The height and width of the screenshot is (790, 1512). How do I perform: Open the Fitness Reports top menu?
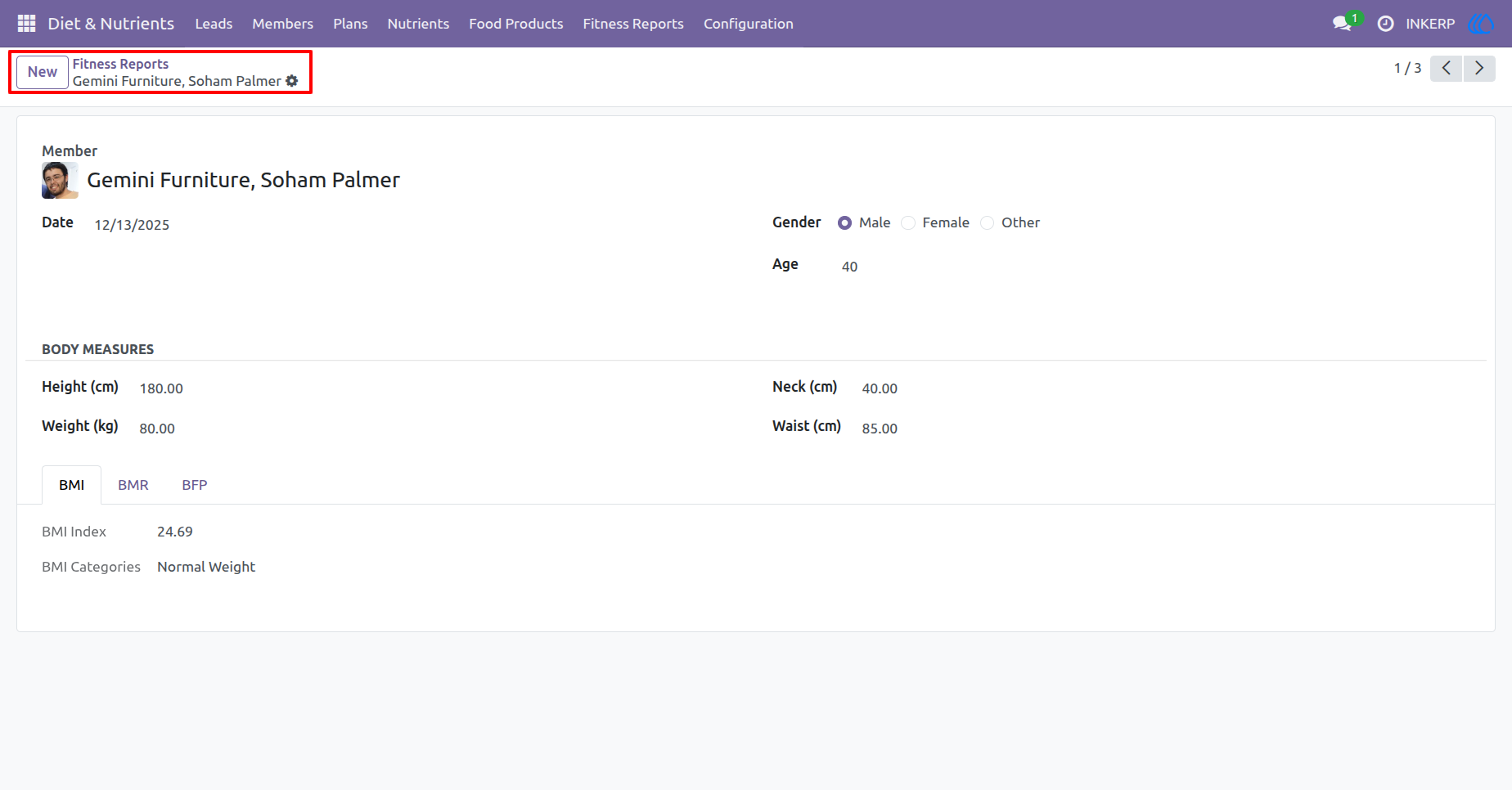633,24
